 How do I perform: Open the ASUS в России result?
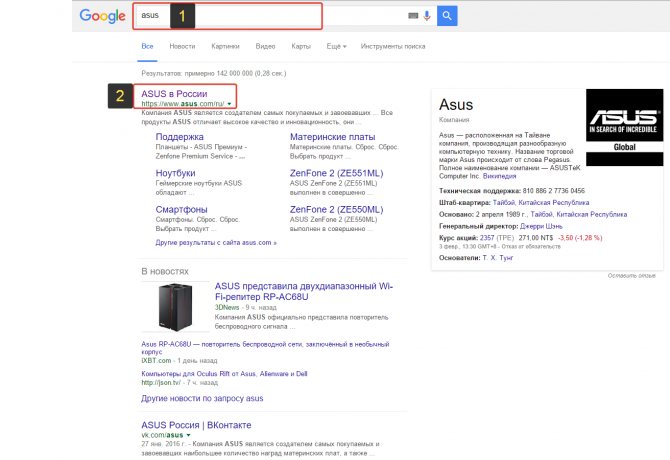click(174, 94)
